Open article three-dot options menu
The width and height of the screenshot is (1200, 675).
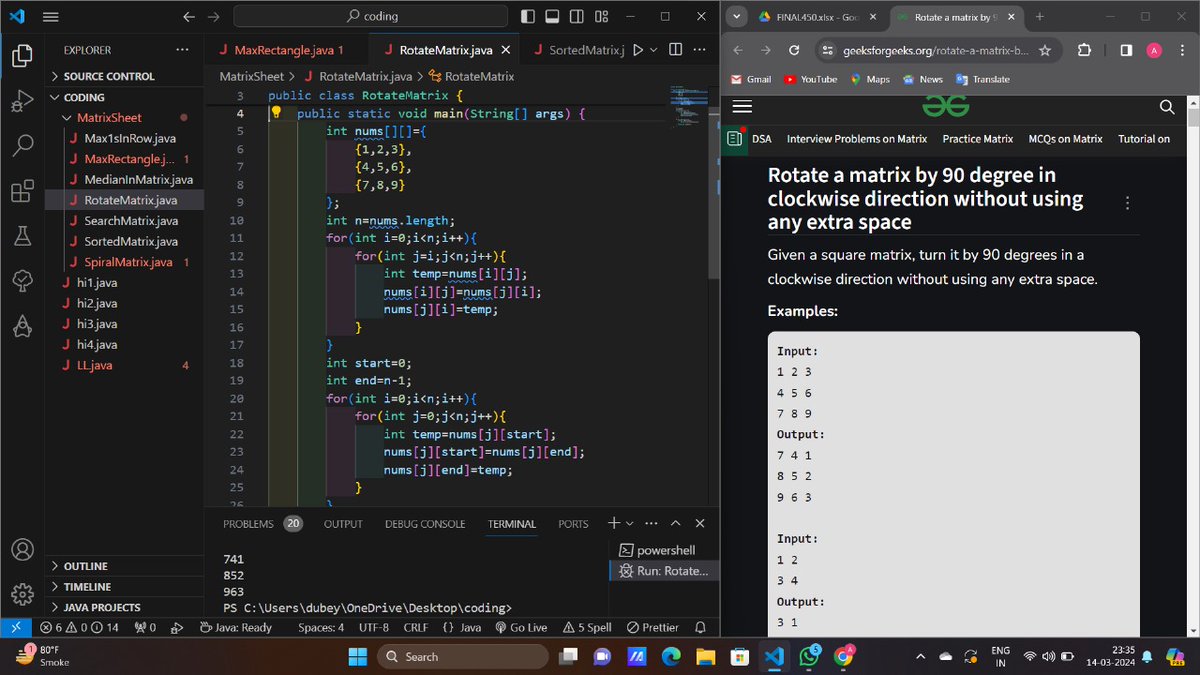[1127, 203]
